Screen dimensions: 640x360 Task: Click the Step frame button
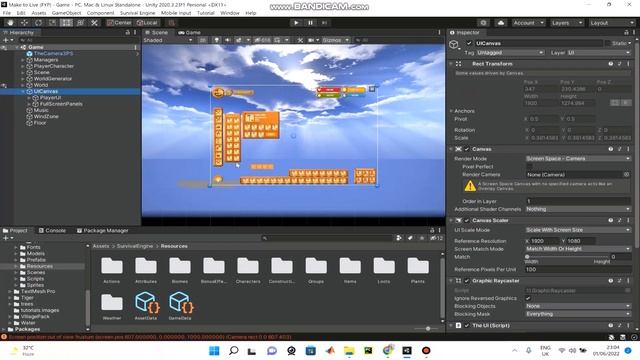tap(324, 23)
